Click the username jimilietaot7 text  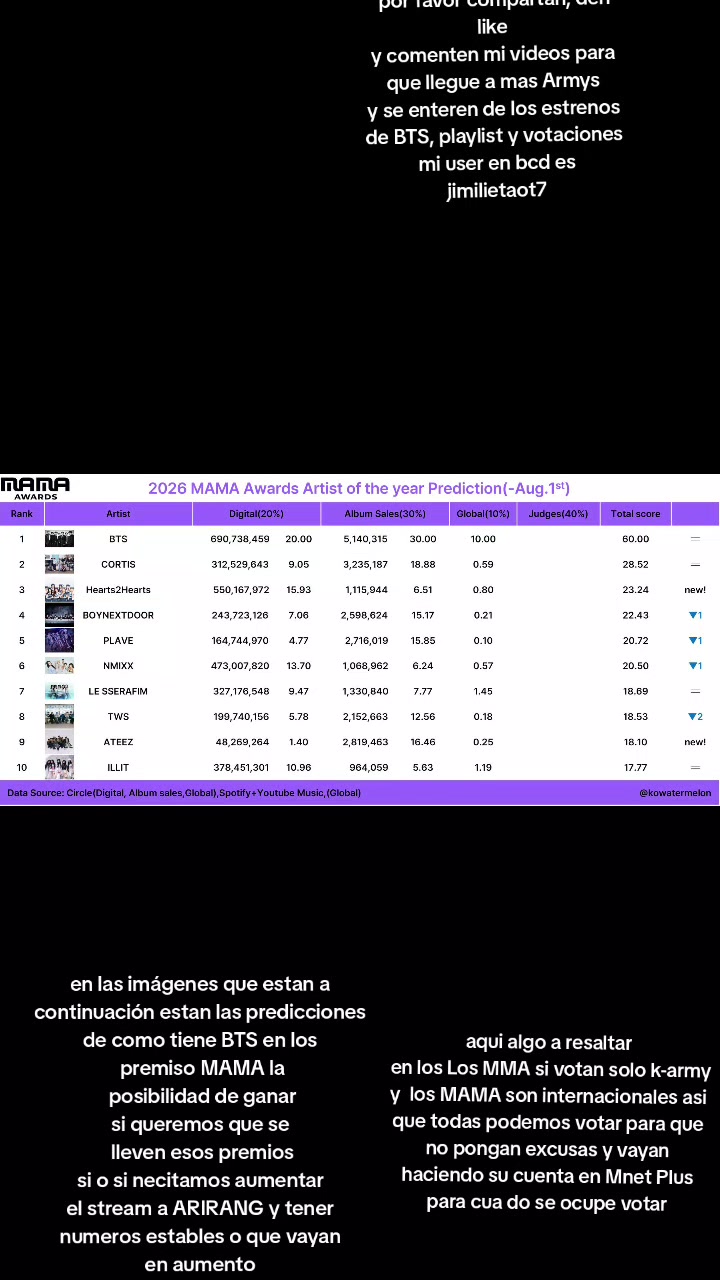click(496, 189)
